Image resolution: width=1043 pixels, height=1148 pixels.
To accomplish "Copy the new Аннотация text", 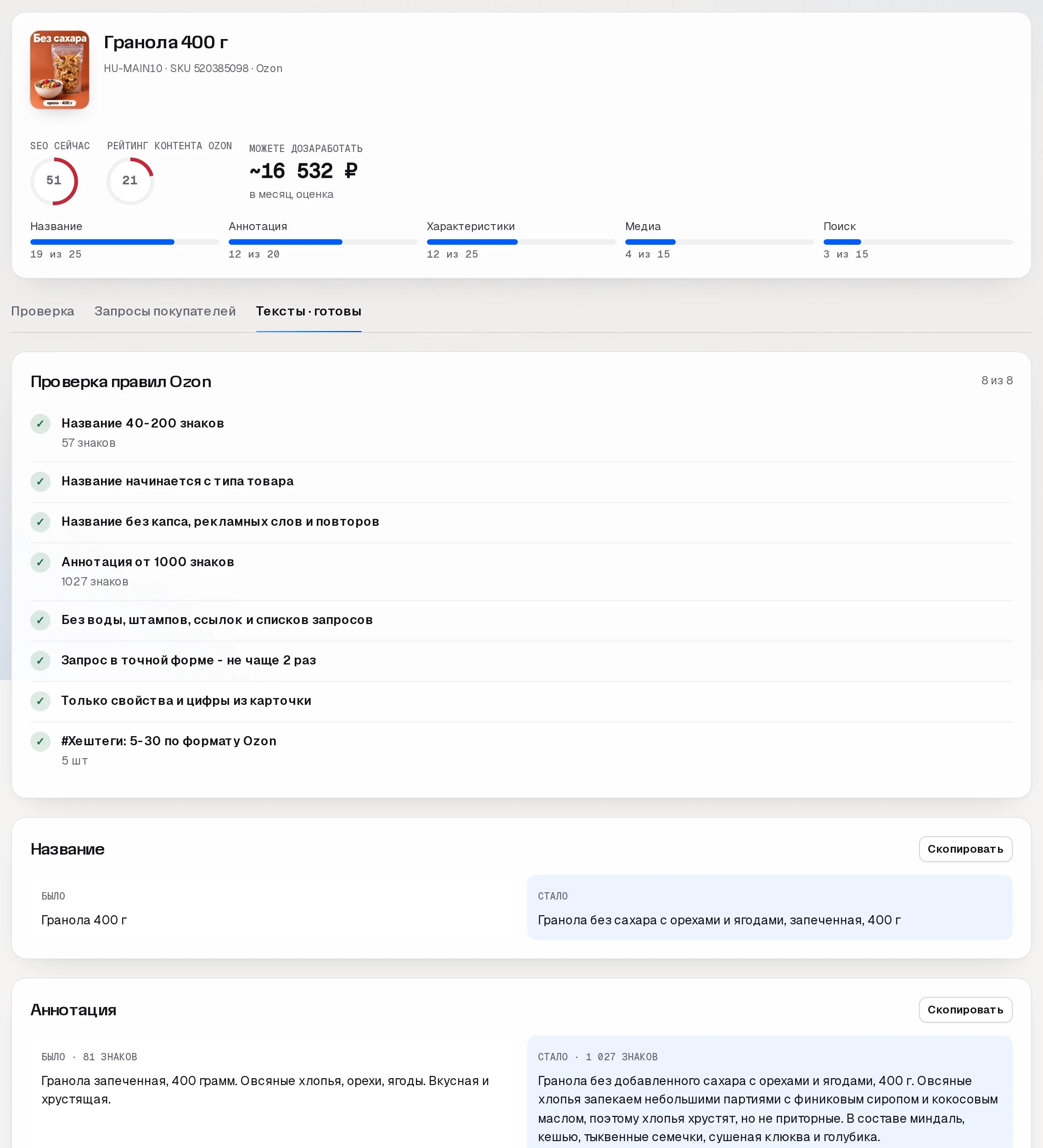I will pyautogui.click(x=965, y=1010).
